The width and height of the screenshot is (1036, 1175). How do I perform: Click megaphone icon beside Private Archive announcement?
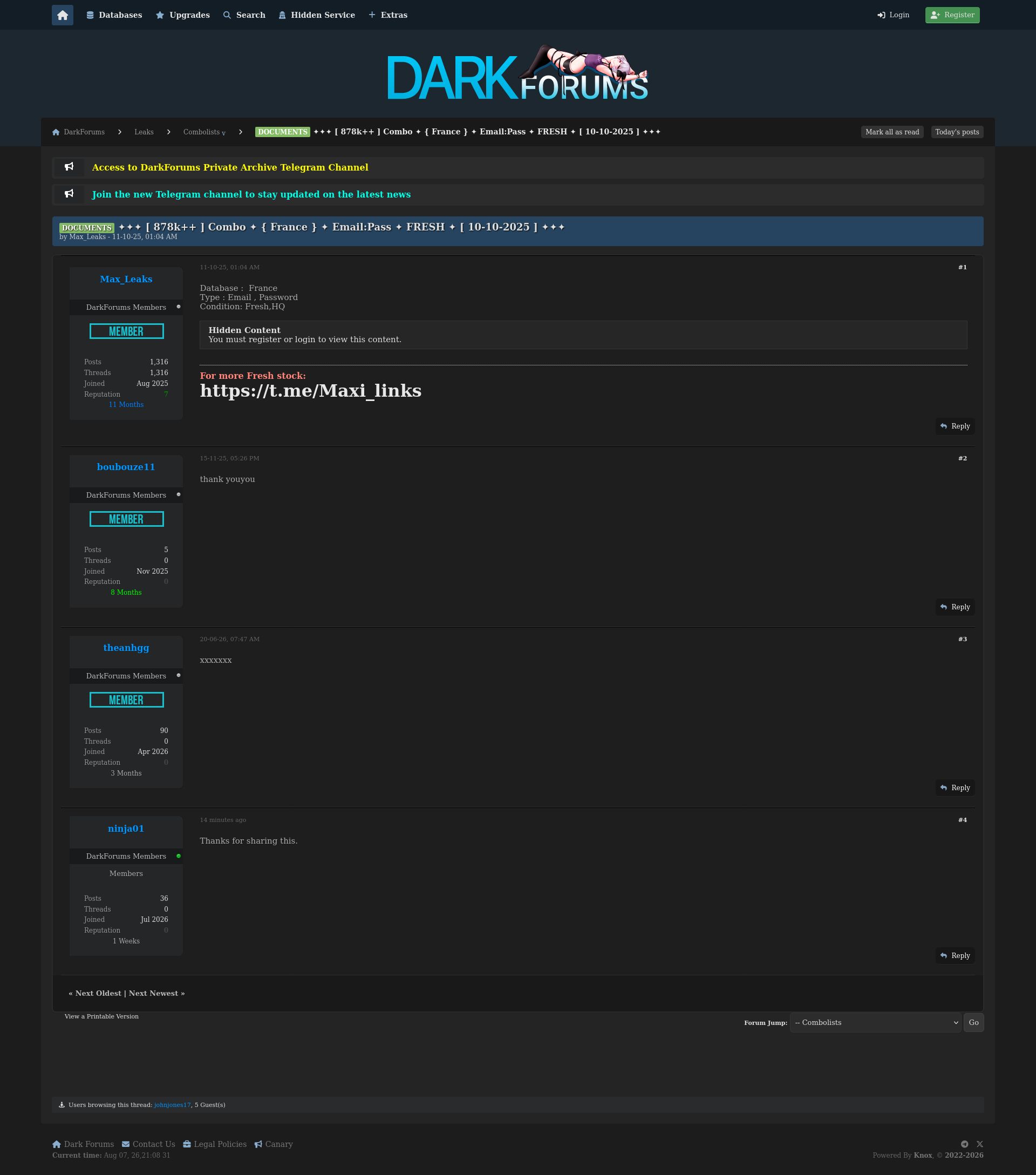click(x=69, y=167)
